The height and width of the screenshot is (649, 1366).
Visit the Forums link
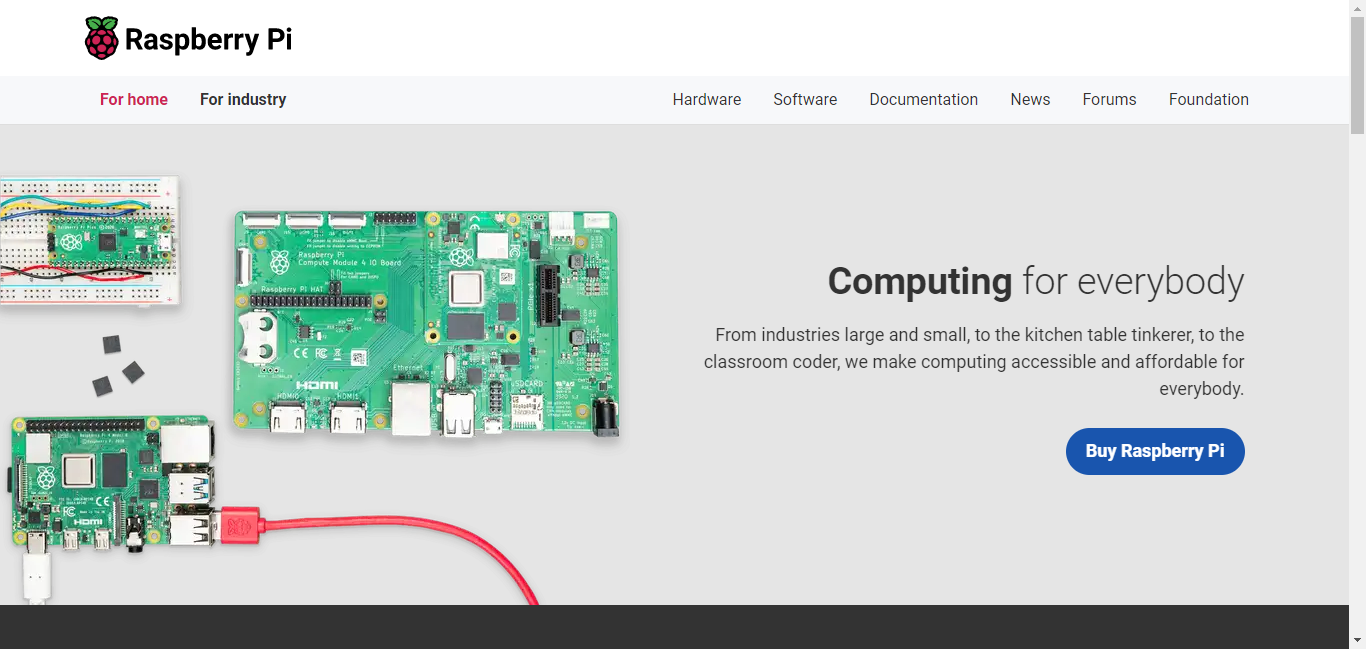point(1109,99)
